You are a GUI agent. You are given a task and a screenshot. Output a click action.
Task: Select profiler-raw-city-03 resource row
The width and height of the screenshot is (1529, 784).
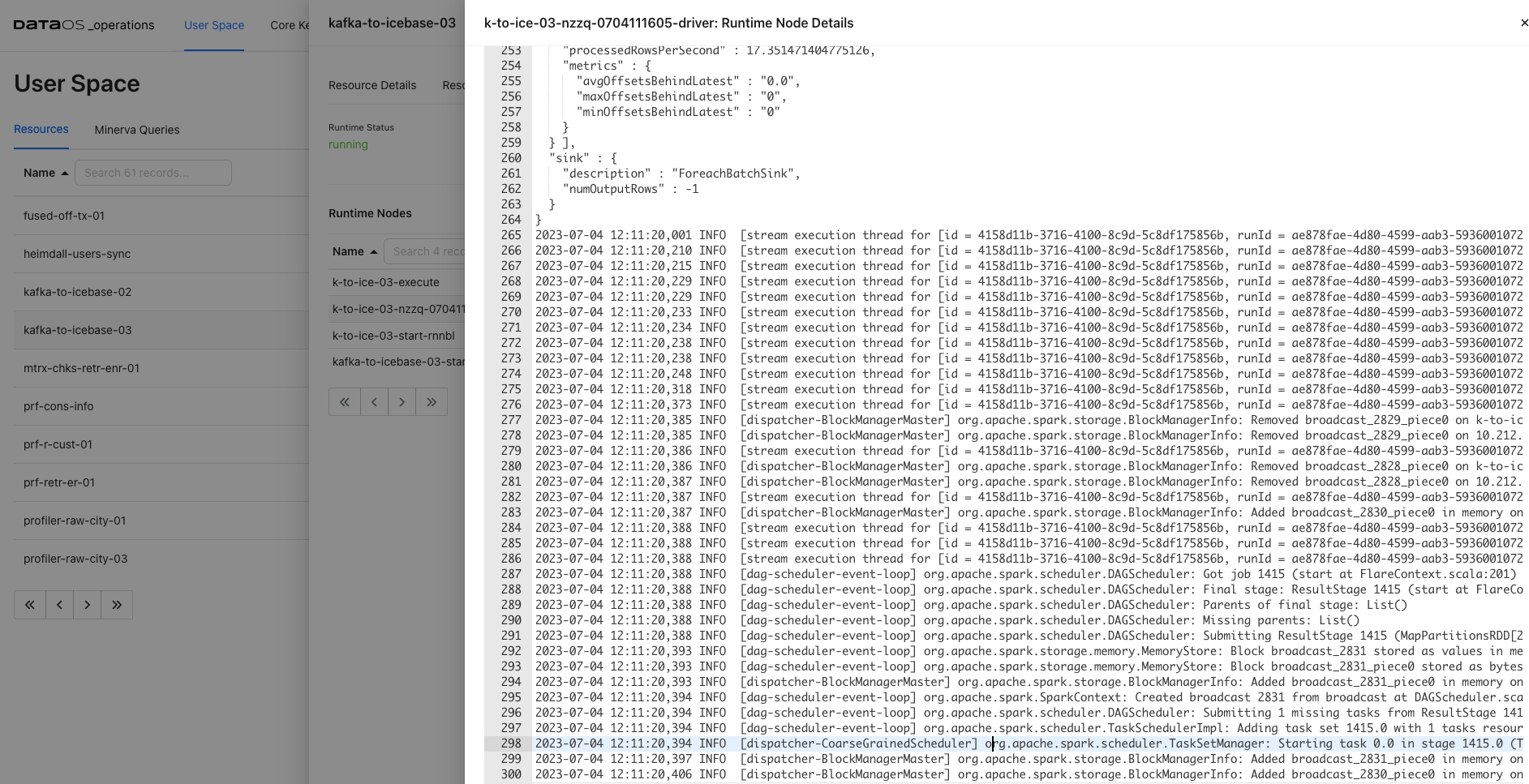[161, 559]
